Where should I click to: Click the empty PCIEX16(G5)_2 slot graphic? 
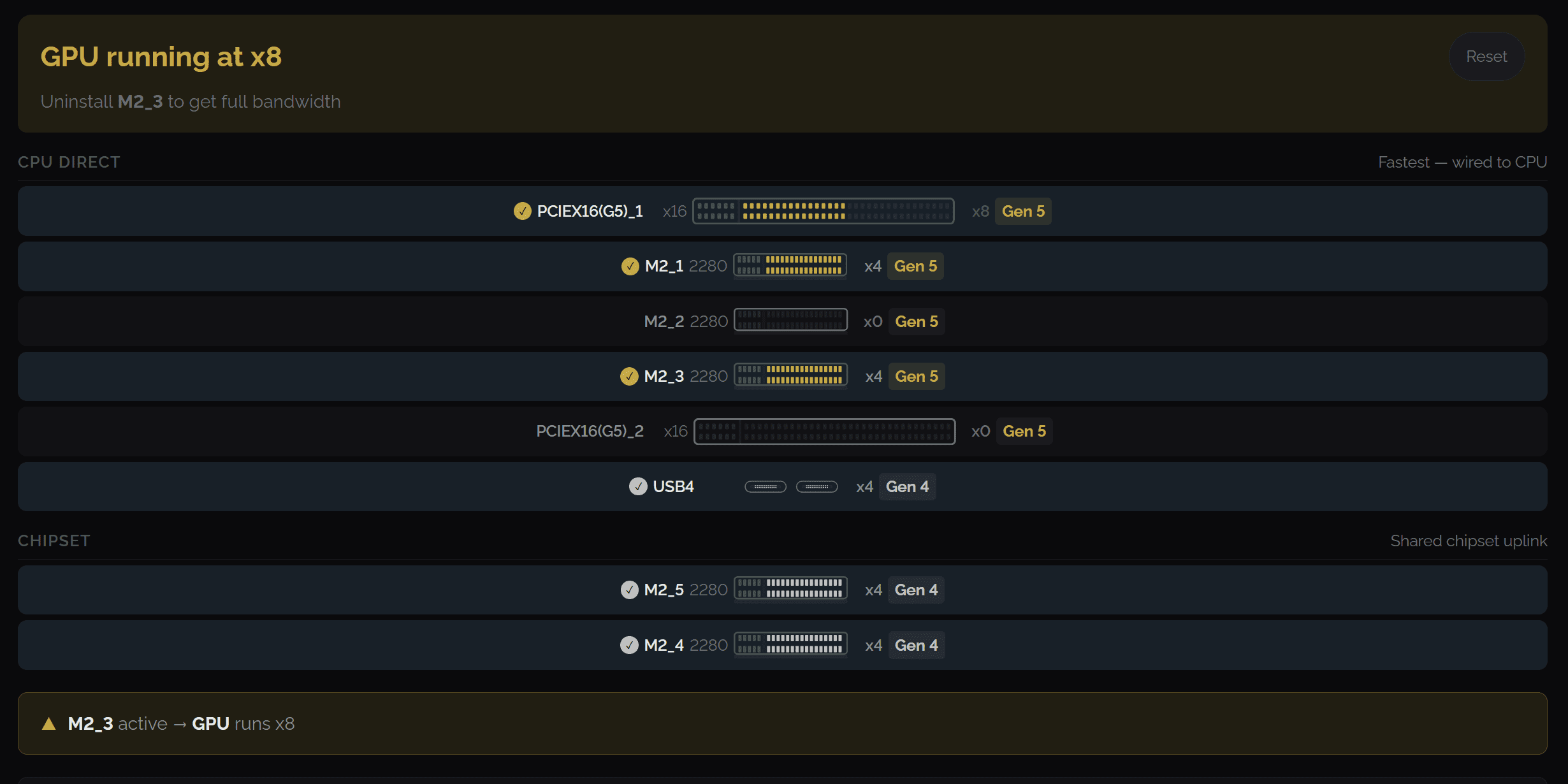(x=824, y=432)
